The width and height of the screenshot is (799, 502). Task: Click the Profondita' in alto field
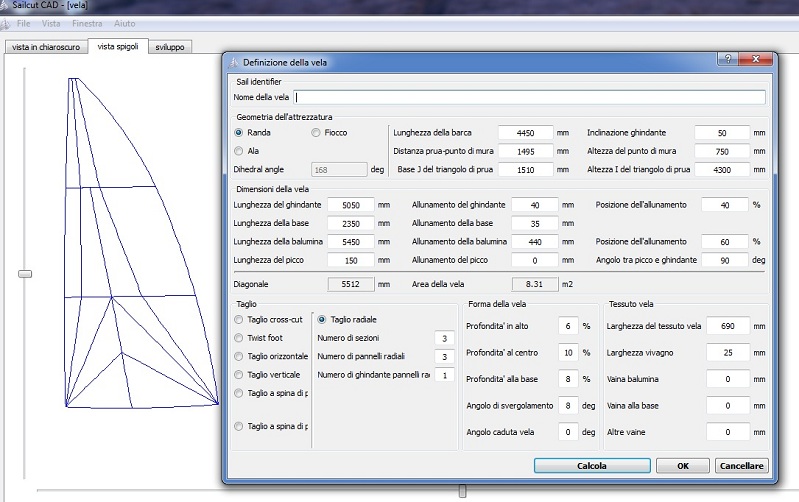pos(568,326)
